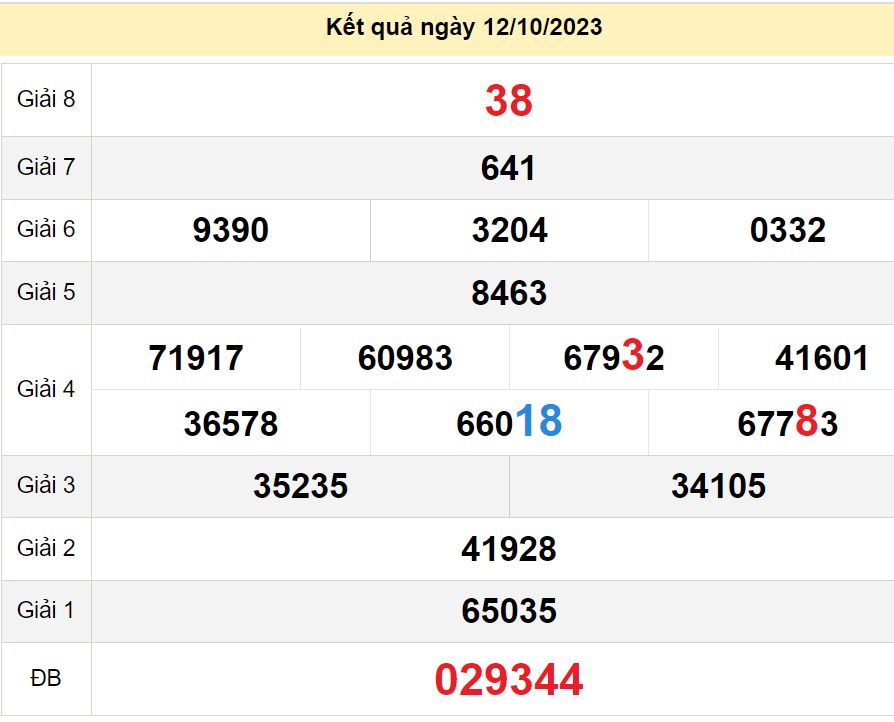Click Giải 4 number 60983
This screenshot has height=722, width=894.
coord(405,358)
